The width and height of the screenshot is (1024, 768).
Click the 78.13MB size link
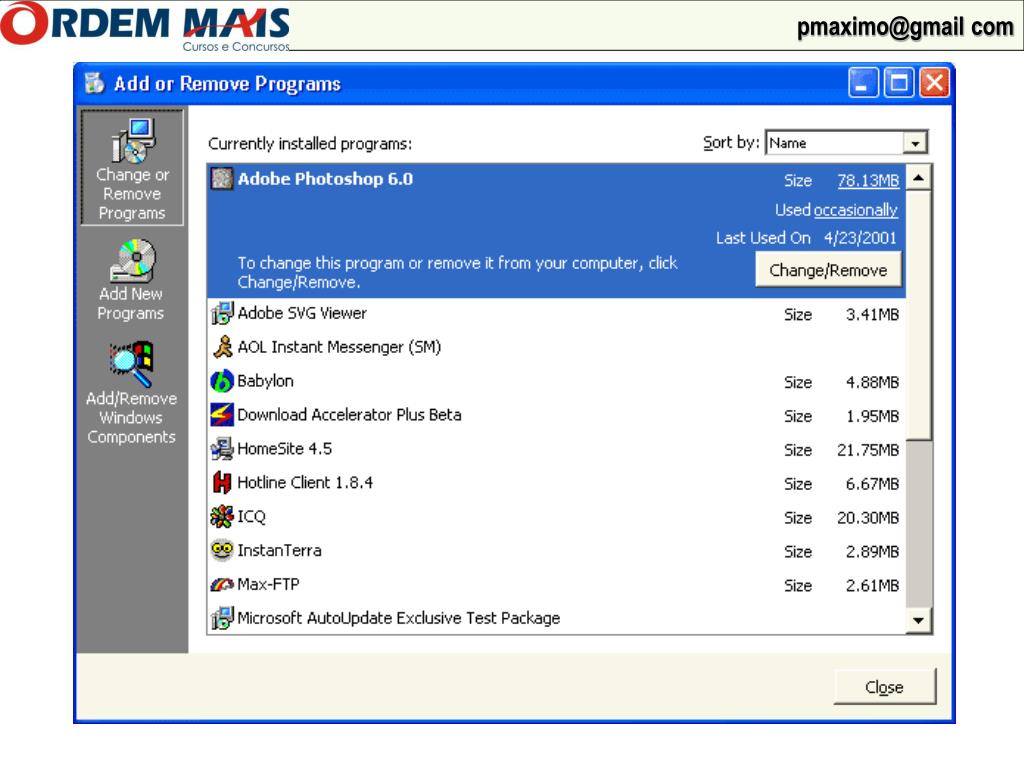coord(868,180)
